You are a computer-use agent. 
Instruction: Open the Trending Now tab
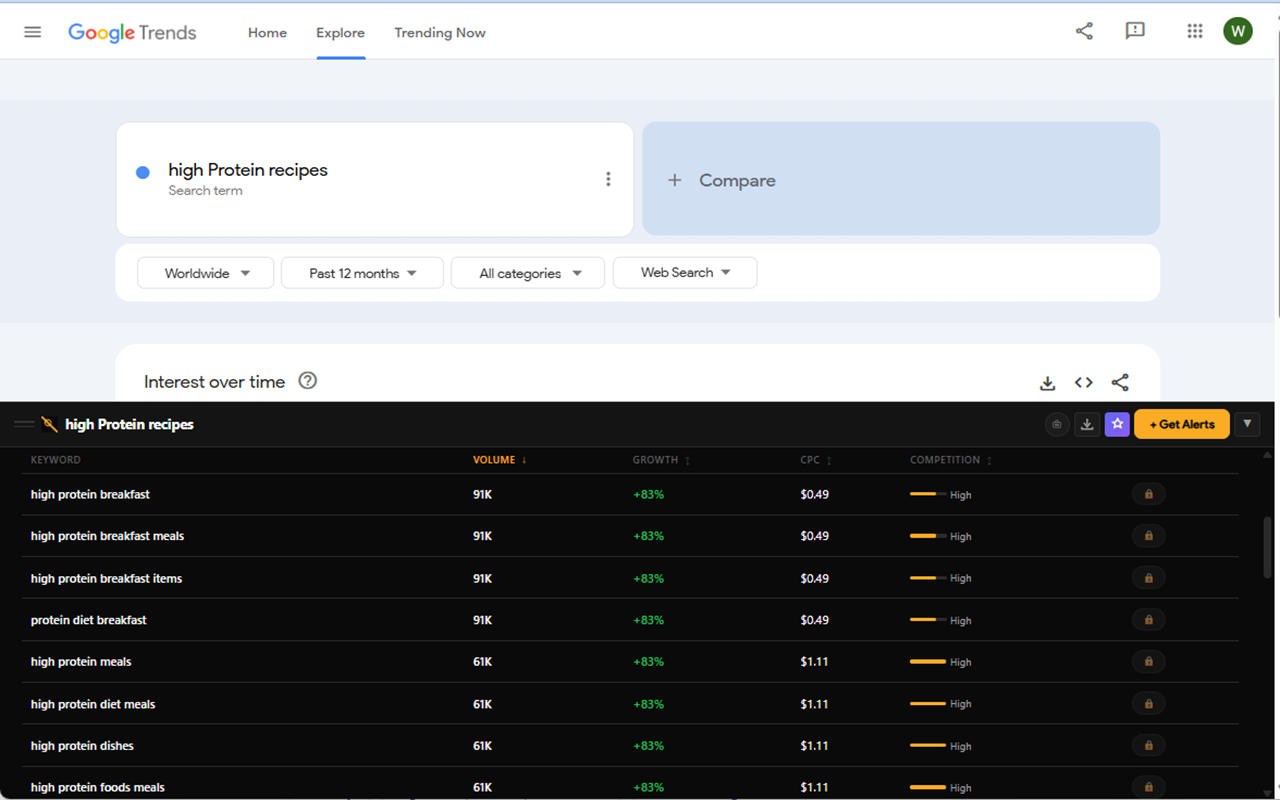(x=440, y=33)
